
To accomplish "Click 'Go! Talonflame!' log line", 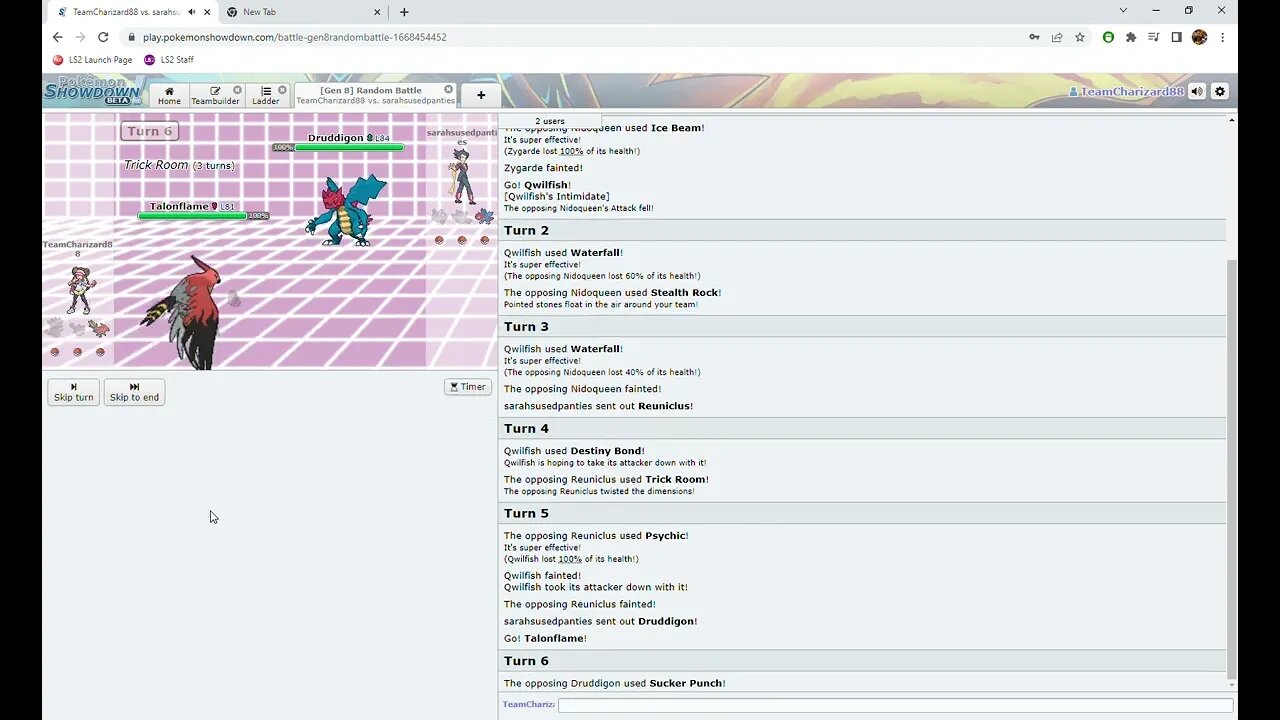I will pyautogui.click(x=545, y=638).
